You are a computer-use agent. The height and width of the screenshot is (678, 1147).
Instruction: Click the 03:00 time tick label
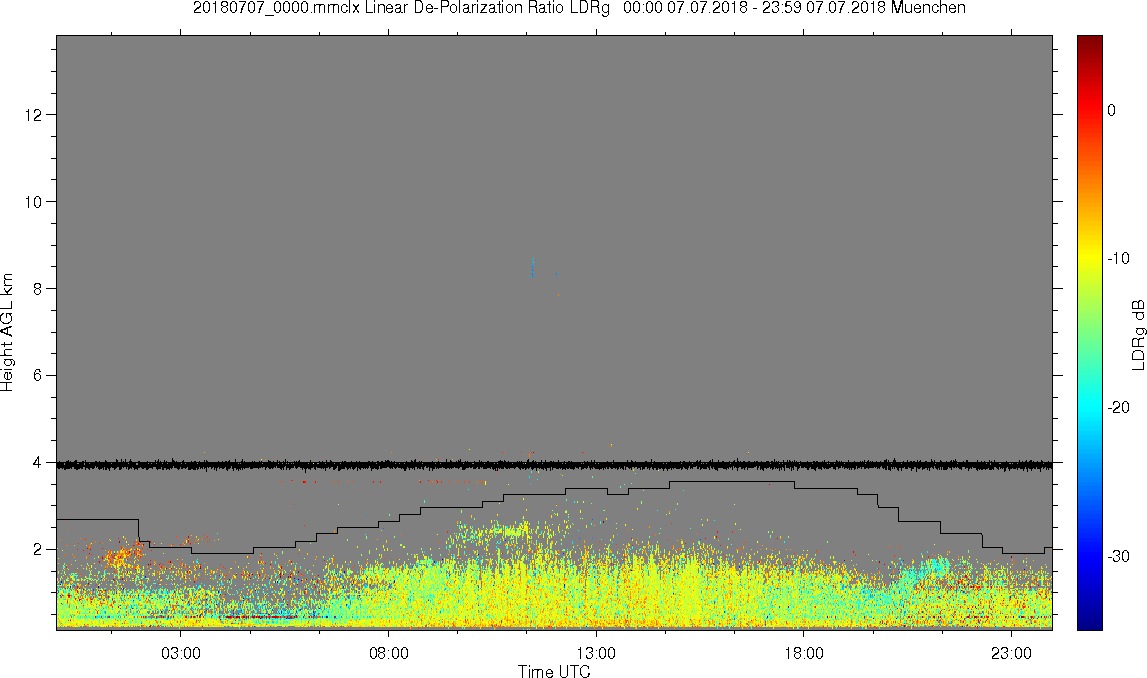pyautogui.click(x=181, y=653)
